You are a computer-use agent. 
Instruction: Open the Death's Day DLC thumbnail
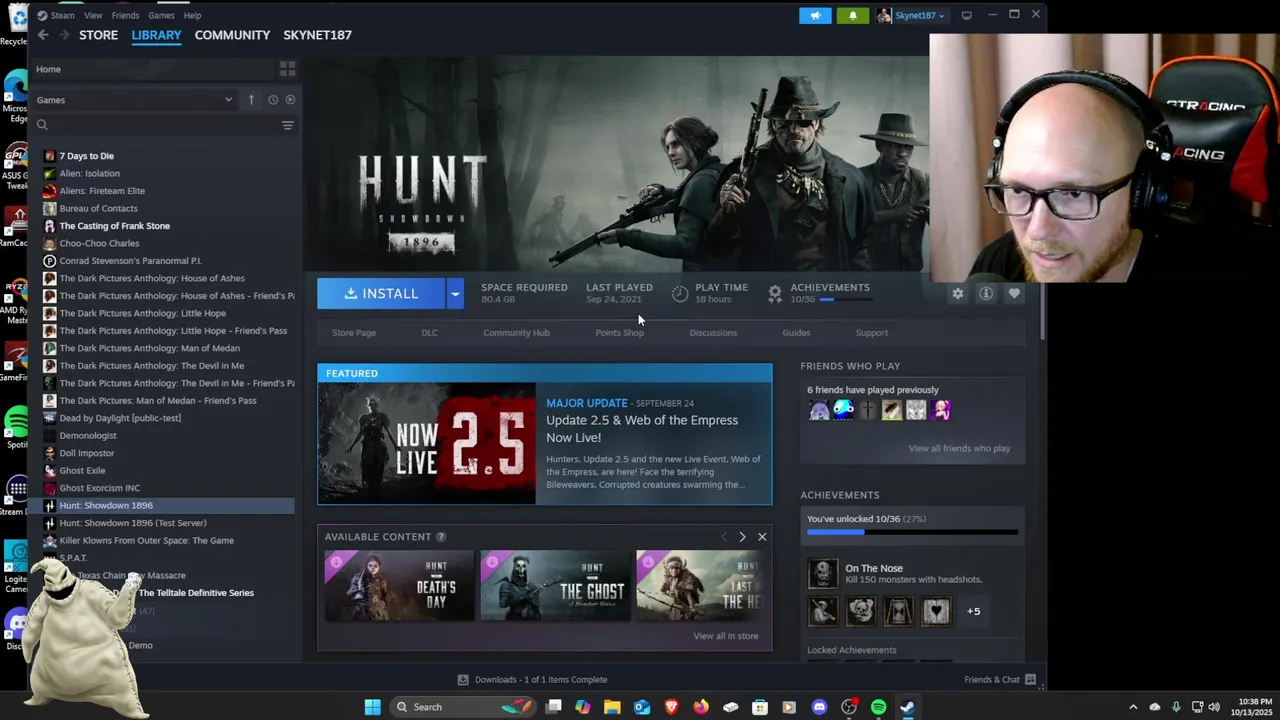coord(399,586)
